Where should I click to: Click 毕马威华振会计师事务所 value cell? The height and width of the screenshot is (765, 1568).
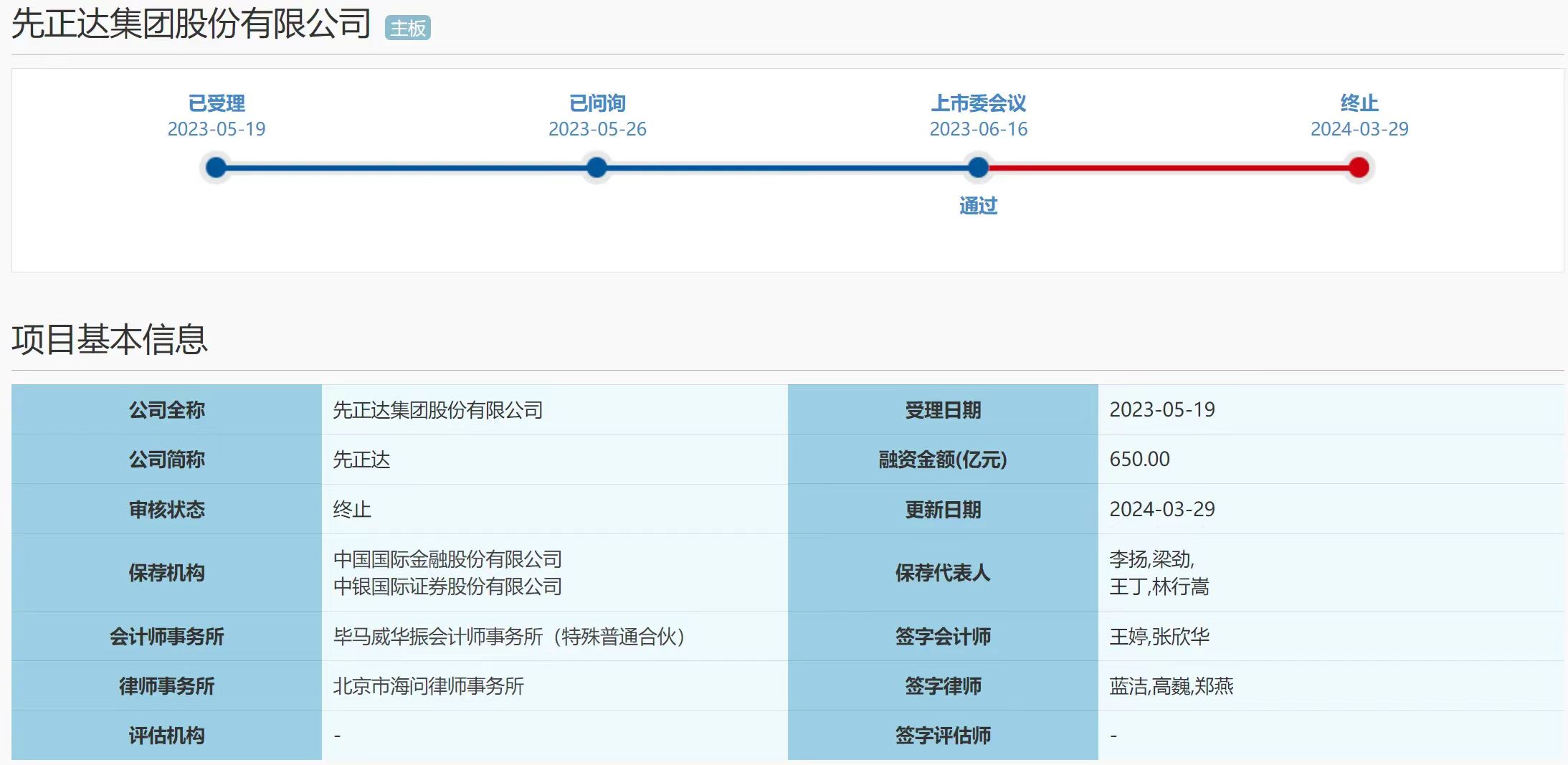point(555,636)
